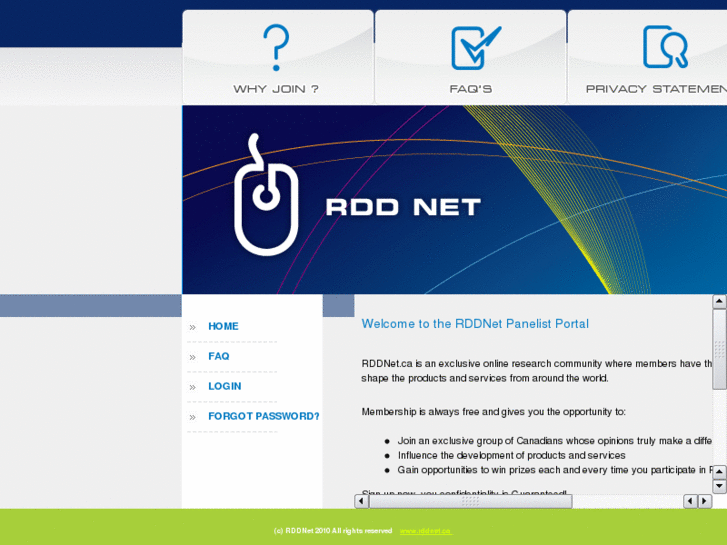Click the bullet starting "Gain opportunities to win prizes"

[x=555, y=470]
